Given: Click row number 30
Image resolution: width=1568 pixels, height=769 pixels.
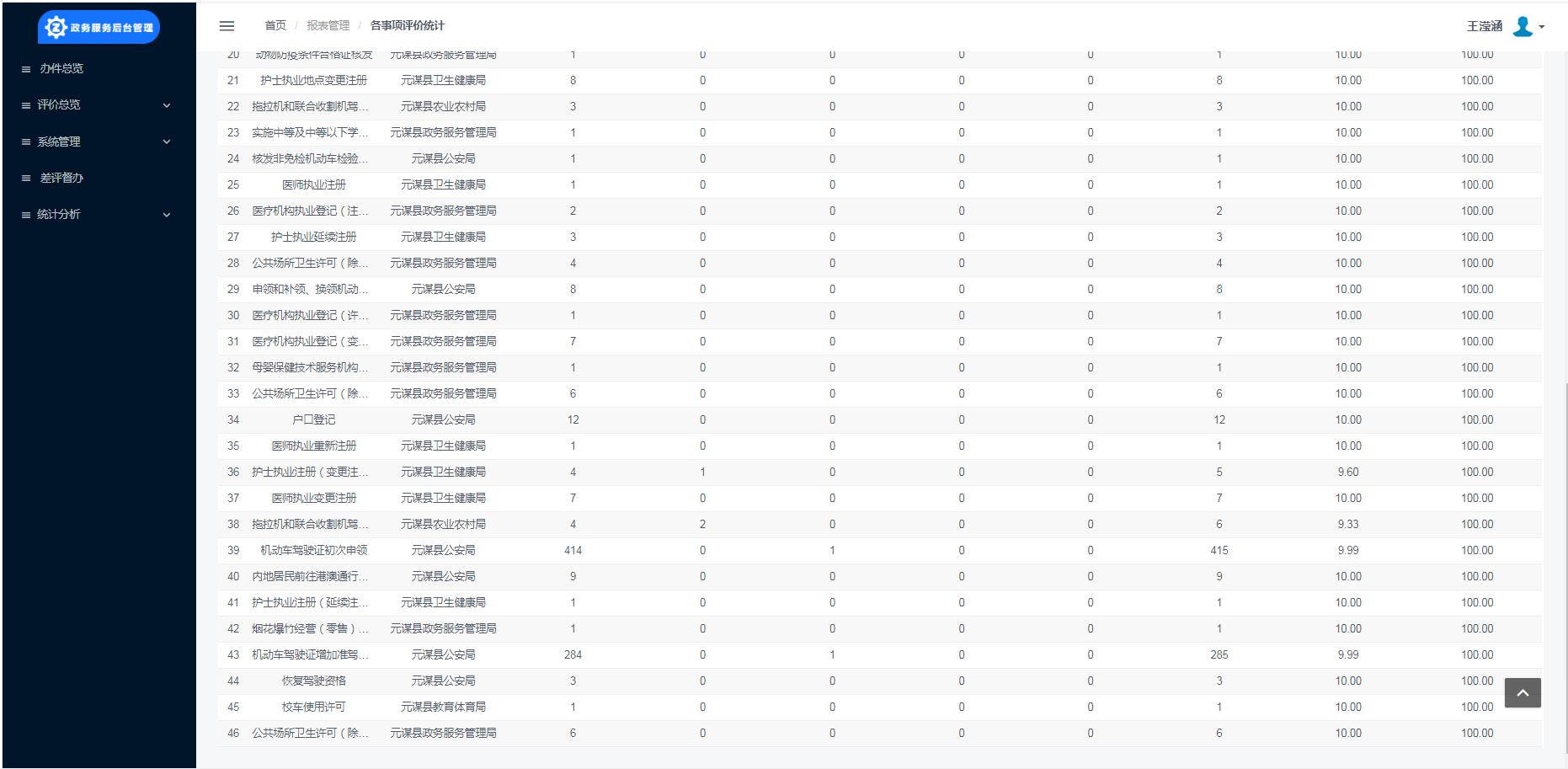Looking at the screenshot, I should [x=233, y=316].
